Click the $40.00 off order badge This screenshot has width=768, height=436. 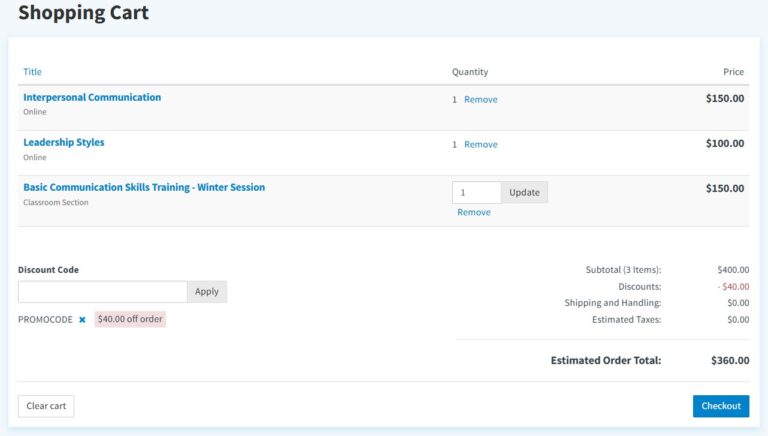tap(130, 320)
